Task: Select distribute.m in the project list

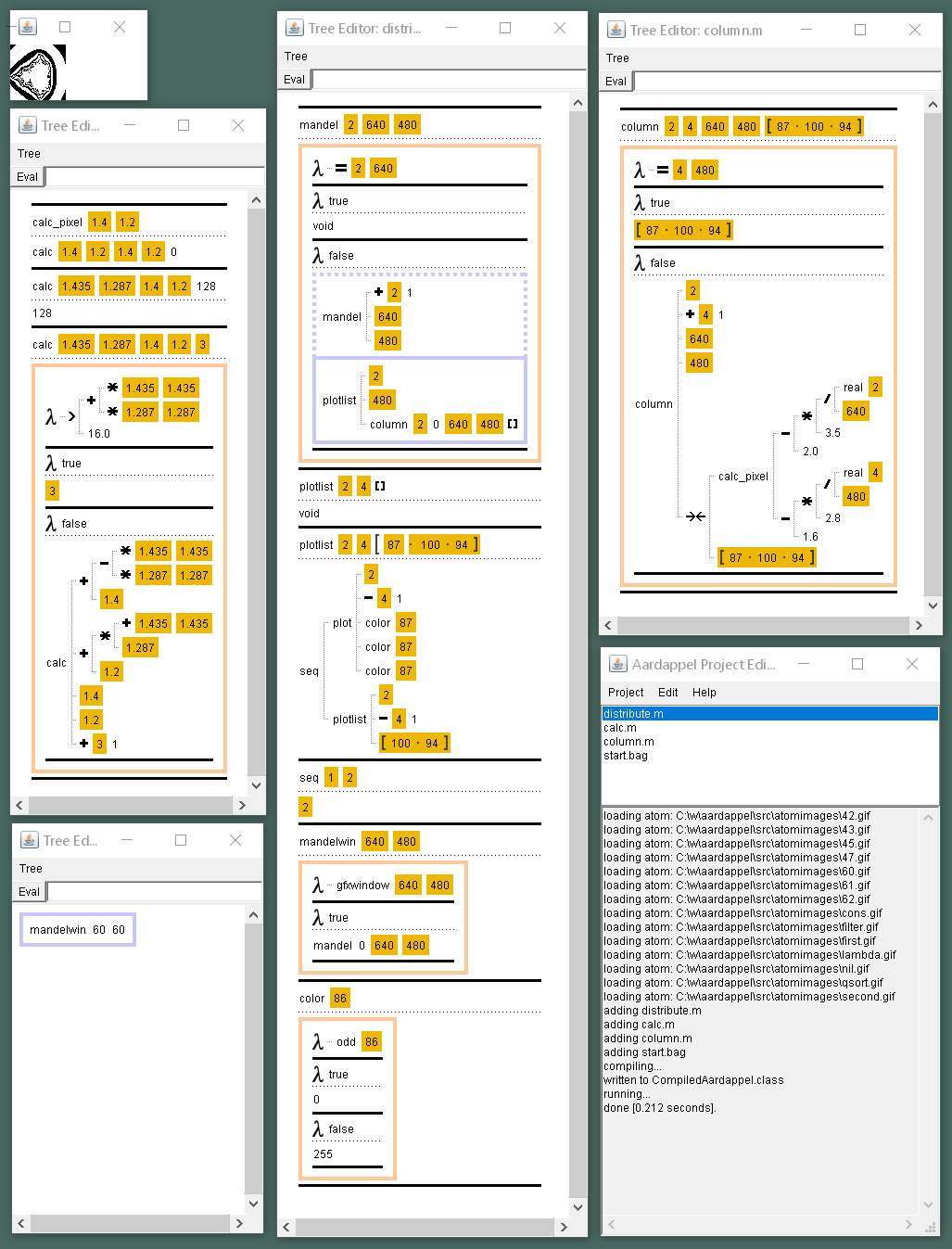Action: (x=633, y=714)
